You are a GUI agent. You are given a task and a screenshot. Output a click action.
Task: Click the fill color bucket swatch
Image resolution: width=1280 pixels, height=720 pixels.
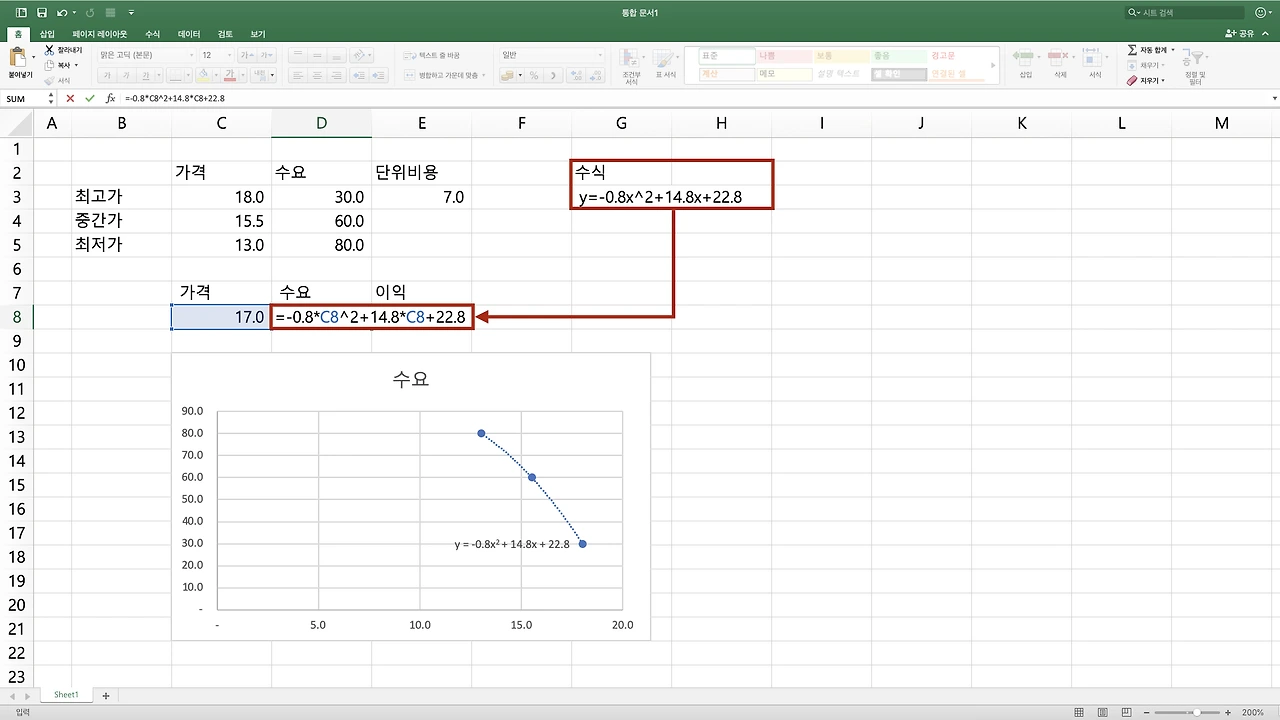click(x=202, y=75)
